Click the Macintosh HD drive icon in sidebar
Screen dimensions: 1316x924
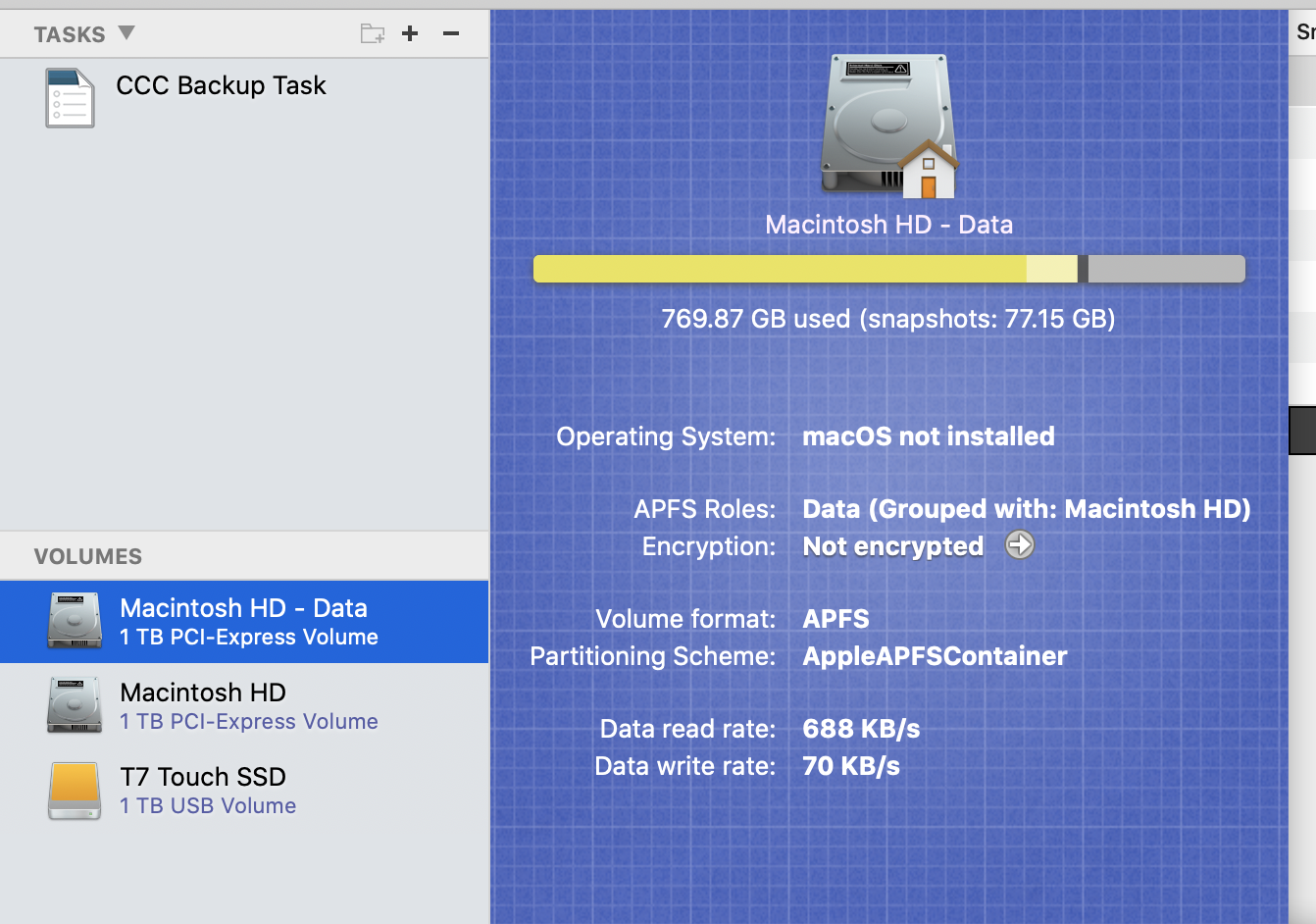click(75, 705)
